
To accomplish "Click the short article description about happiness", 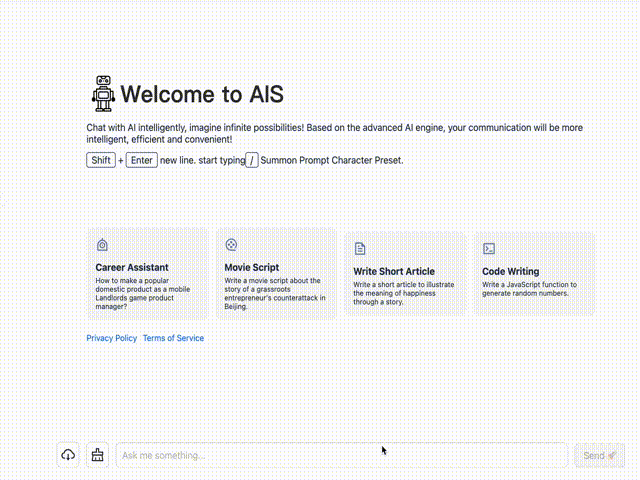I will point(404,293).
